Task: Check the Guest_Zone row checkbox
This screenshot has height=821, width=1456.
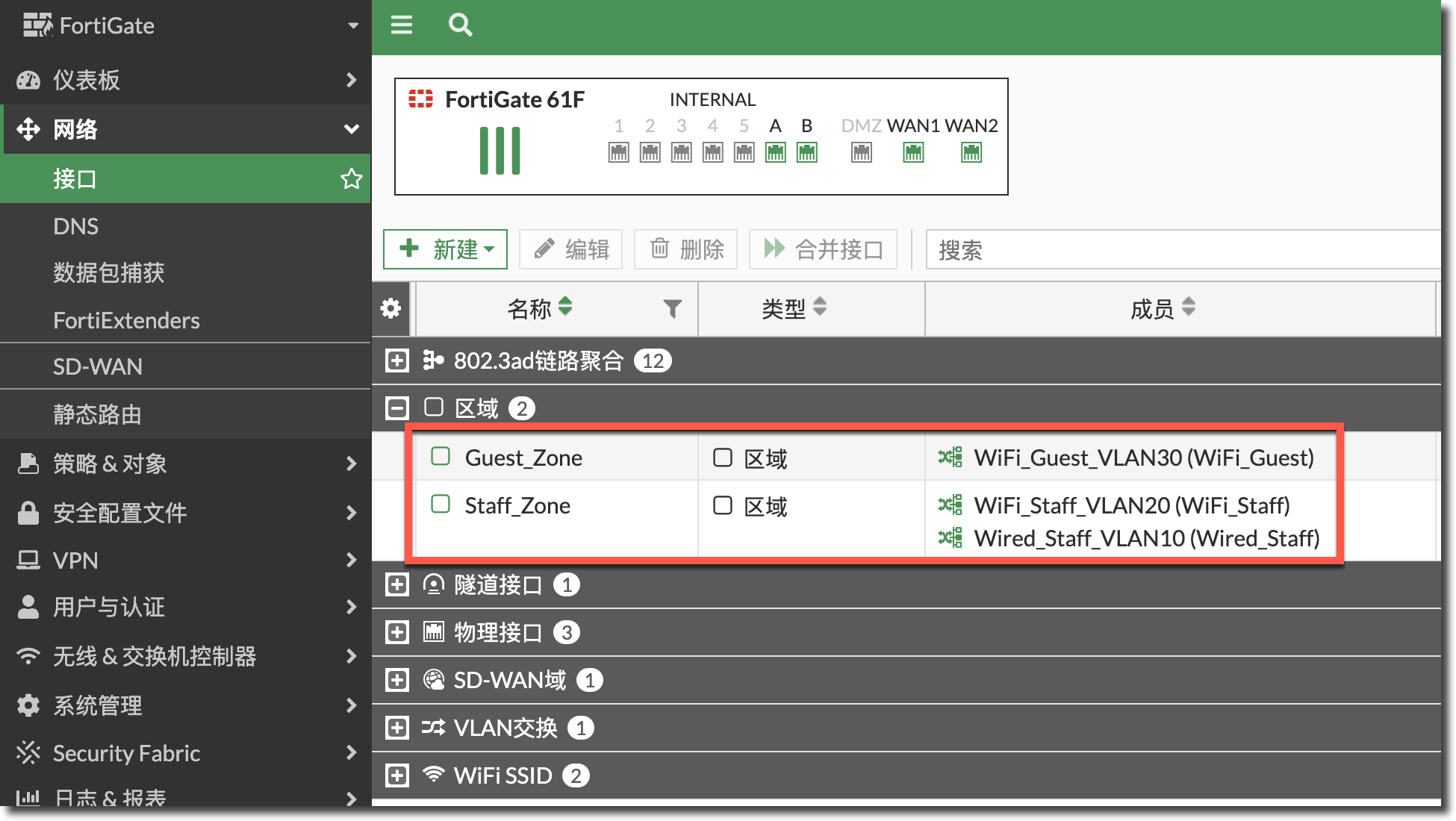Action: coord(441,457)
